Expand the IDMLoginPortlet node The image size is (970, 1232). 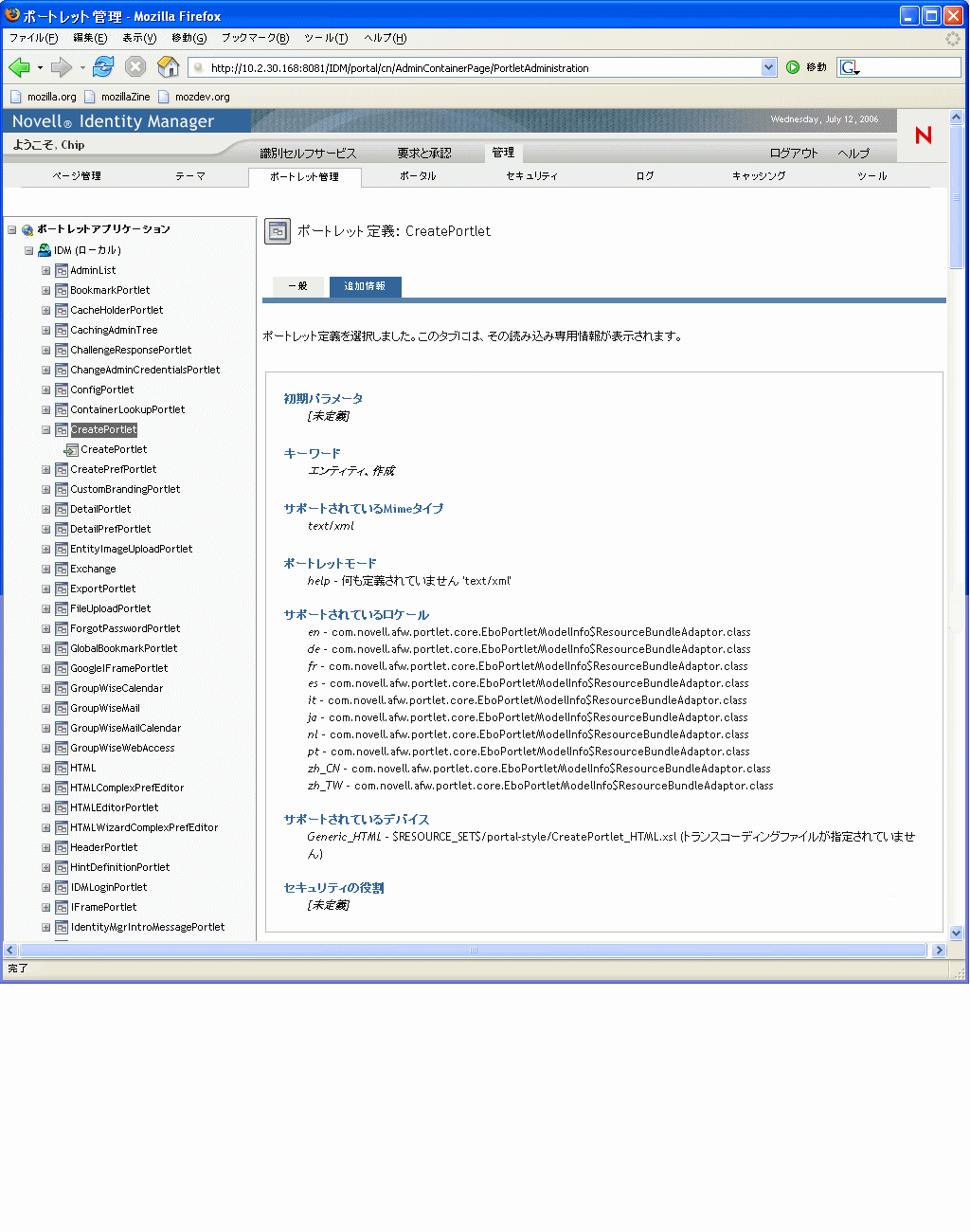(x=45, y=888)
